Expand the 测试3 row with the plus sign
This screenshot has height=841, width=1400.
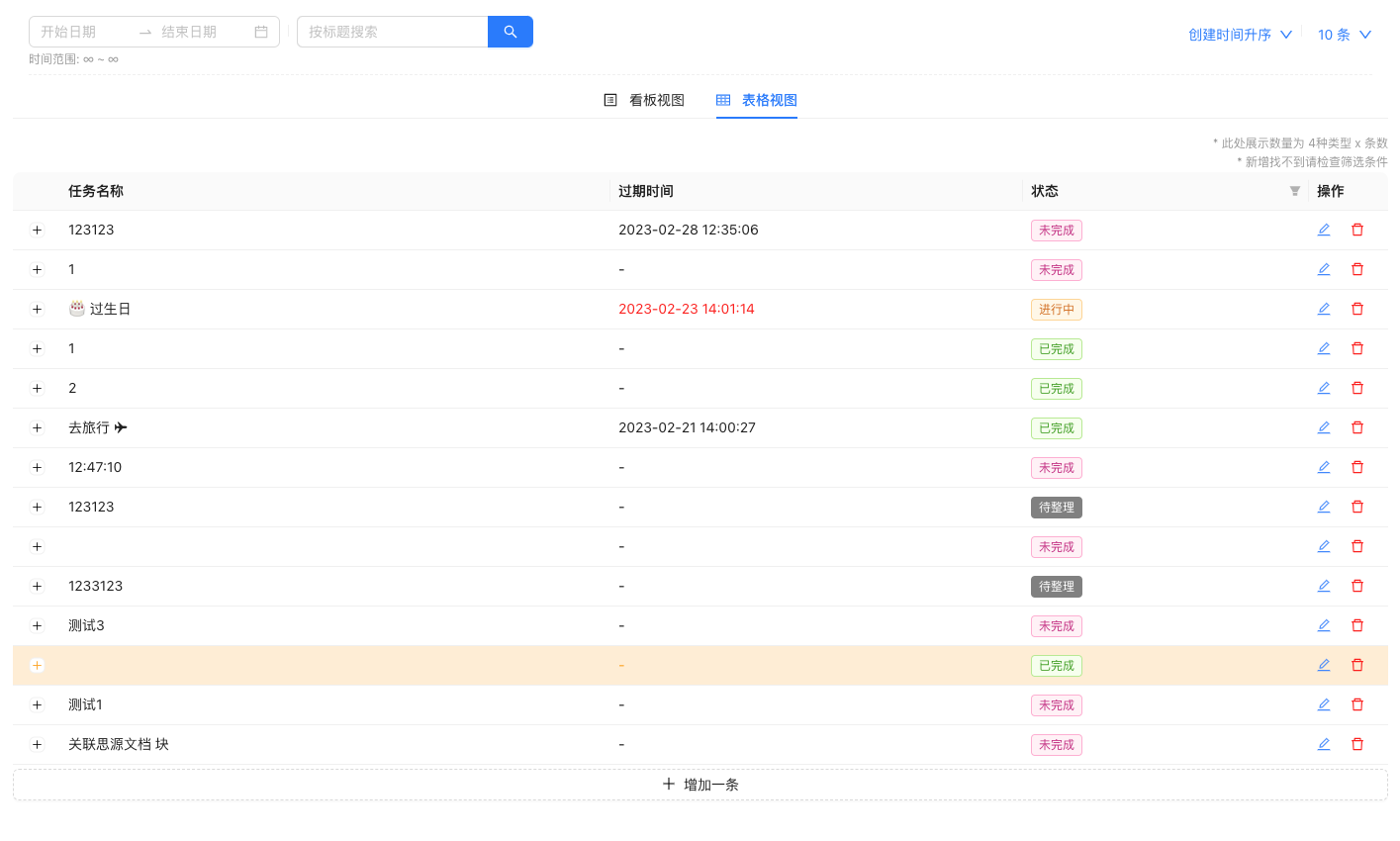38,625
